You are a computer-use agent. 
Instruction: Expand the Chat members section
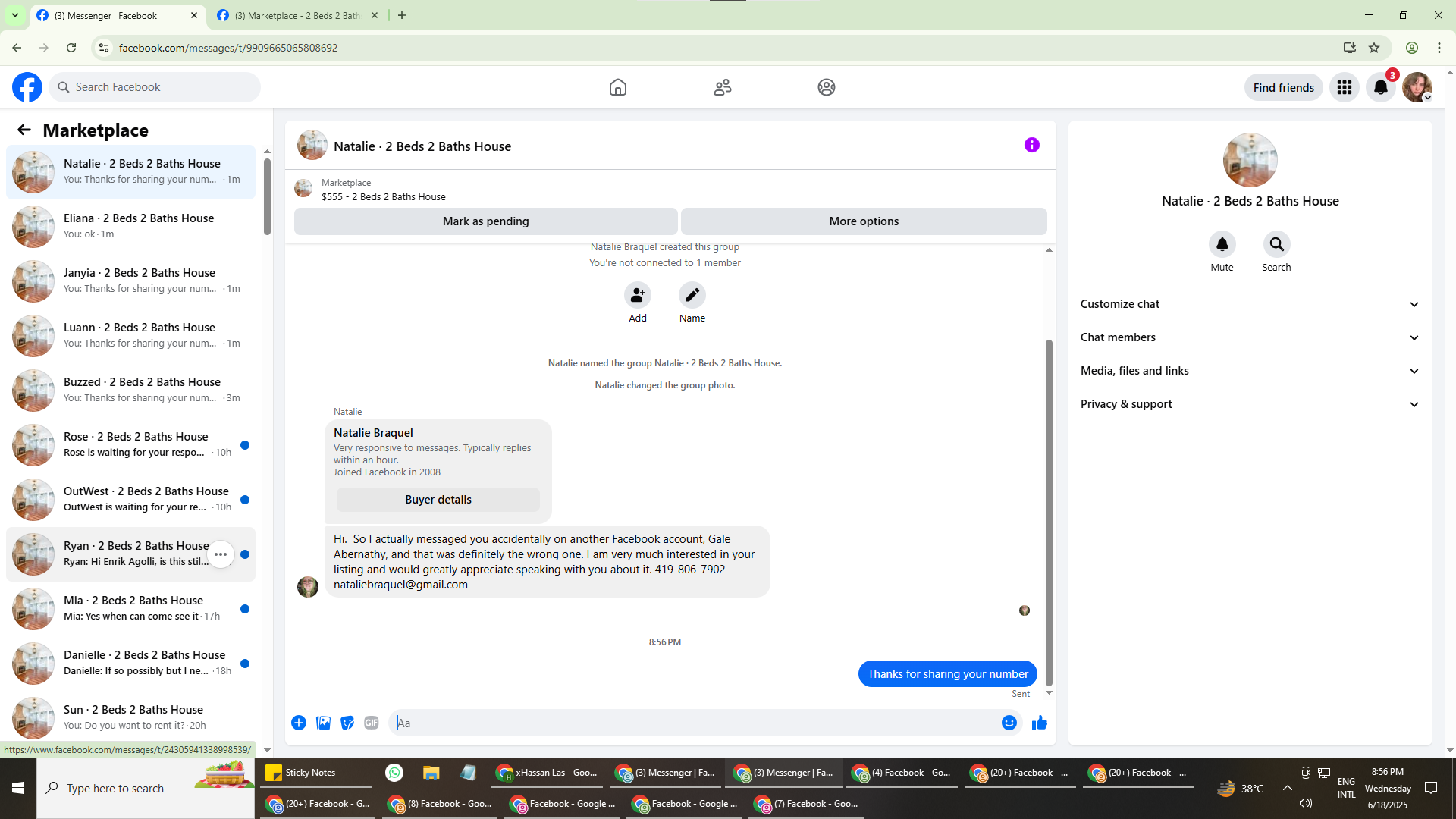coord(1250,337)
